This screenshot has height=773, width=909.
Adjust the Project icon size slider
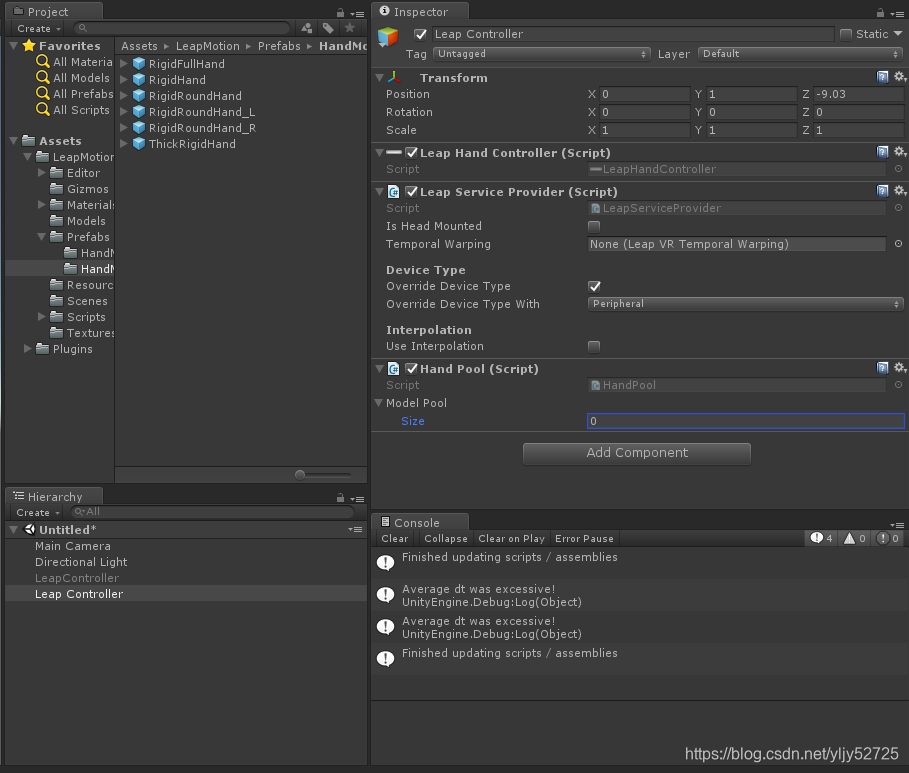300,475
